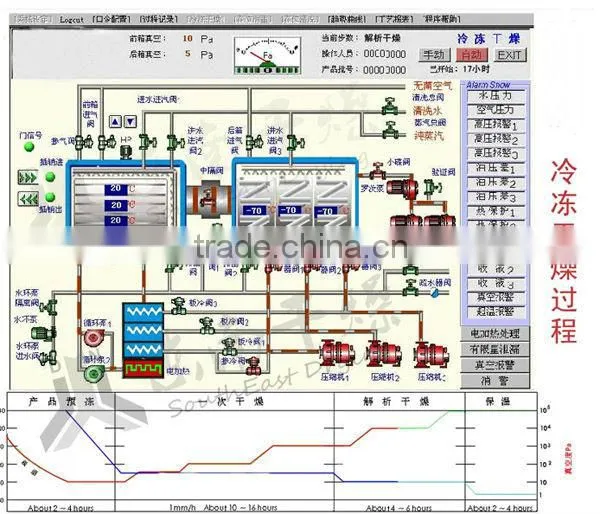Click the 压缩机2 compressor icon
The height and width of the screenshot is (514, 600).
[384, 353]
